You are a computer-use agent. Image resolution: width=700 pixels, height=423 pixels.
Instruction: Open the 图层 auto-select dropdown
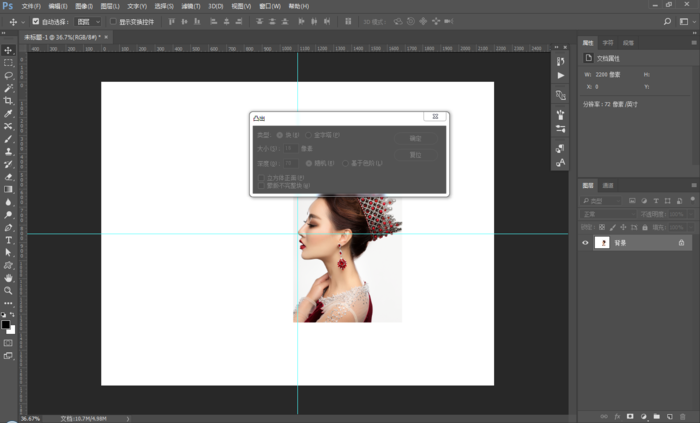[x=88, y=21]
